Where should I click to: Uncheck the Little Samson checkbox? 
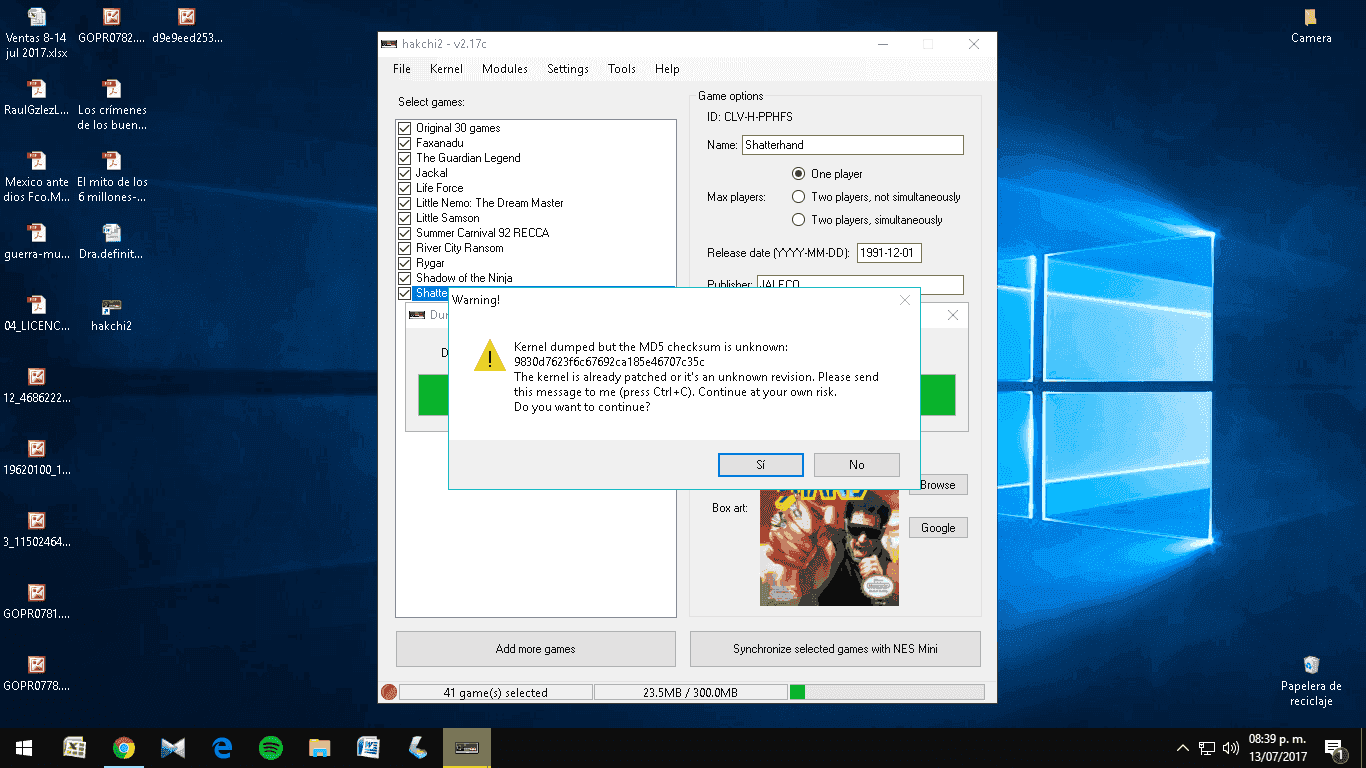pyautogui.click(x=404, y=218)
